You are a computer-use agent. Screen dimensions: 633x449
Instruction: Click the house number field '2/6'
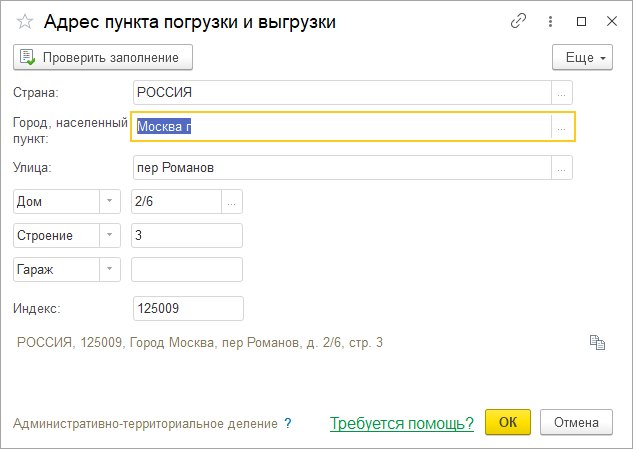coord(176,201)
